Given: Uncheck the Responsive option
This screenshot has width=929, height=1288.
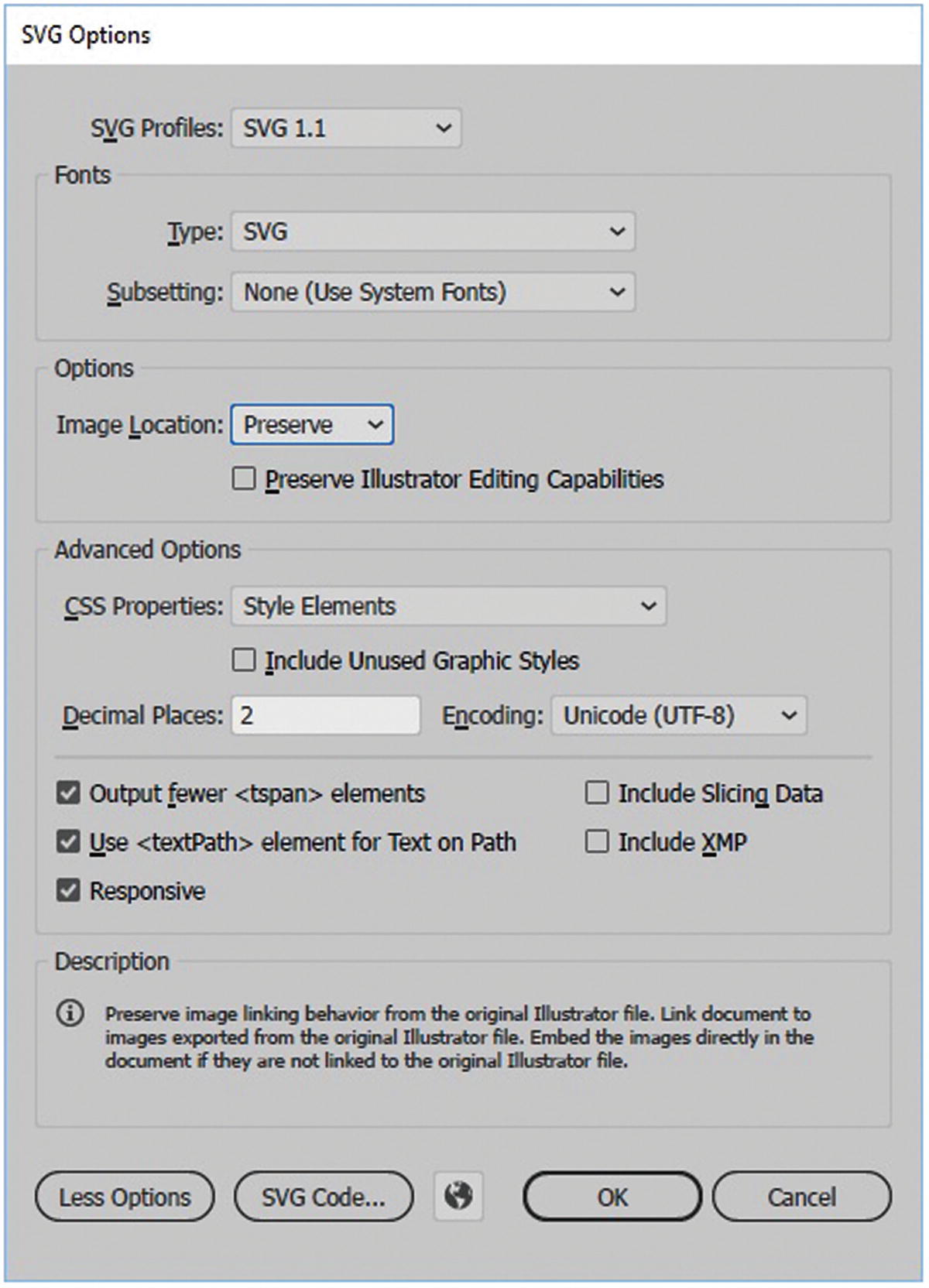Looking at the screenshot, I should (69, 890).
